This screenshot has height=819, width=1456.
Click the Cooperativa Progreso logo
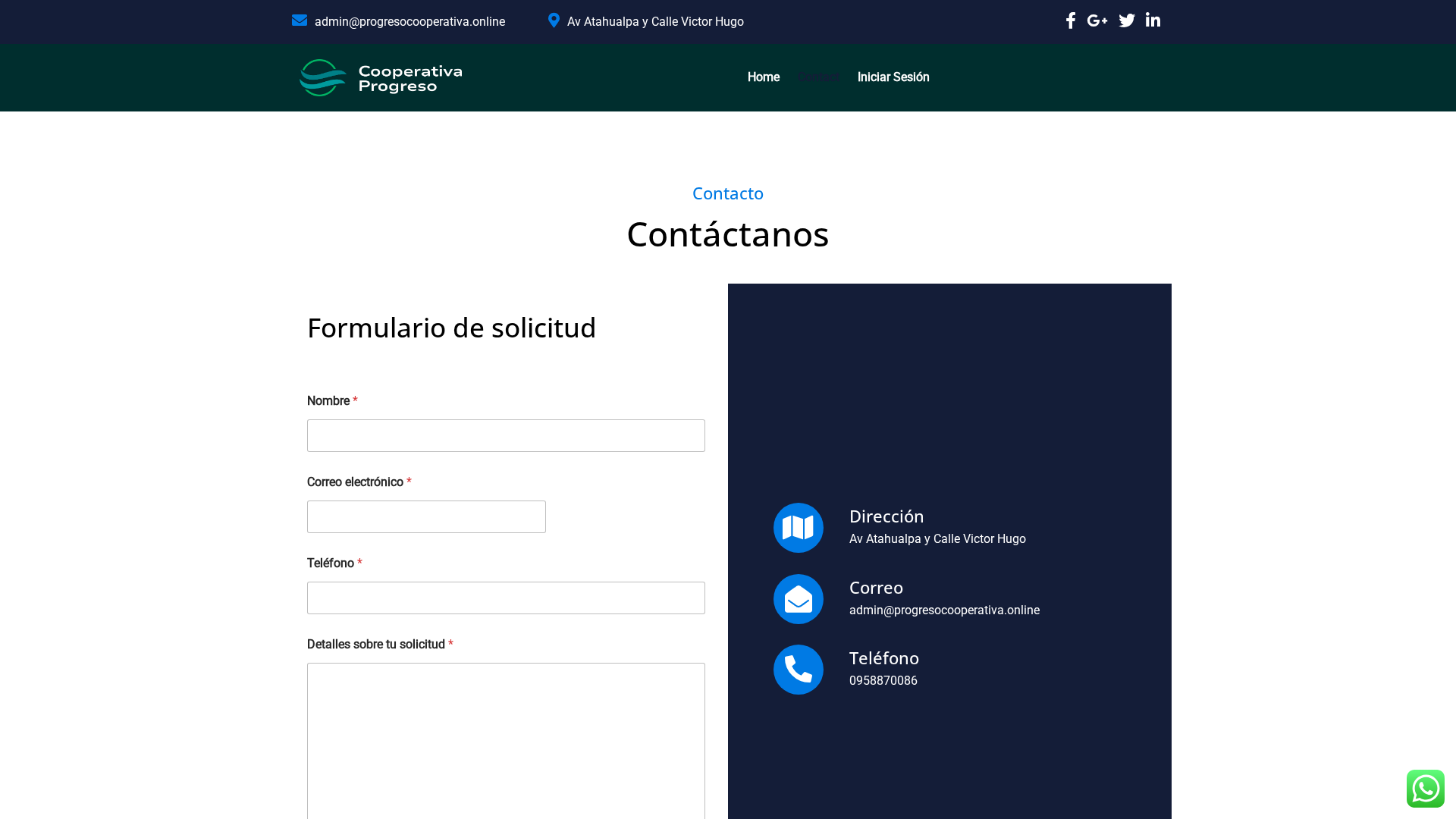click(x=381, y=77)
